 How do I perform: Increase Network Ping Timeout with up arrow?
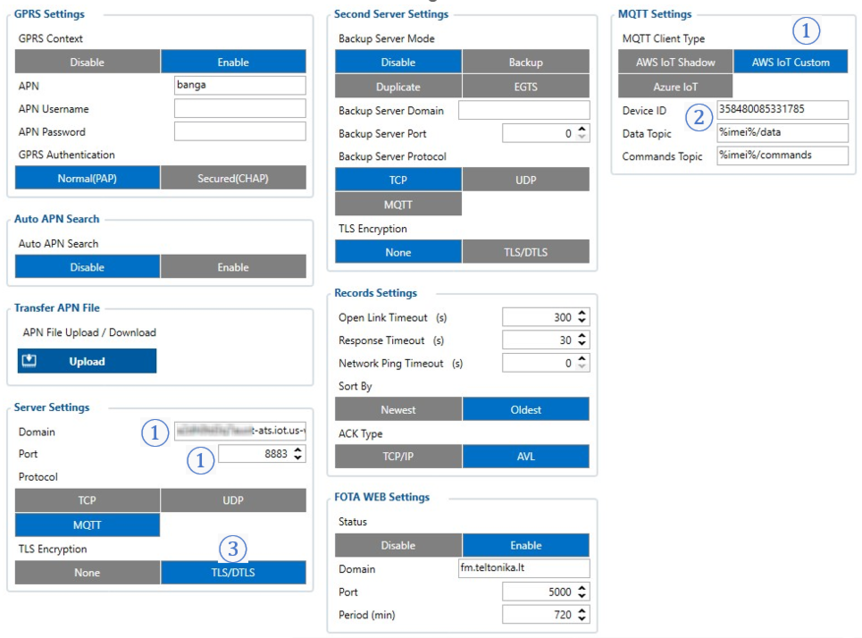click(x=580, y=359)
